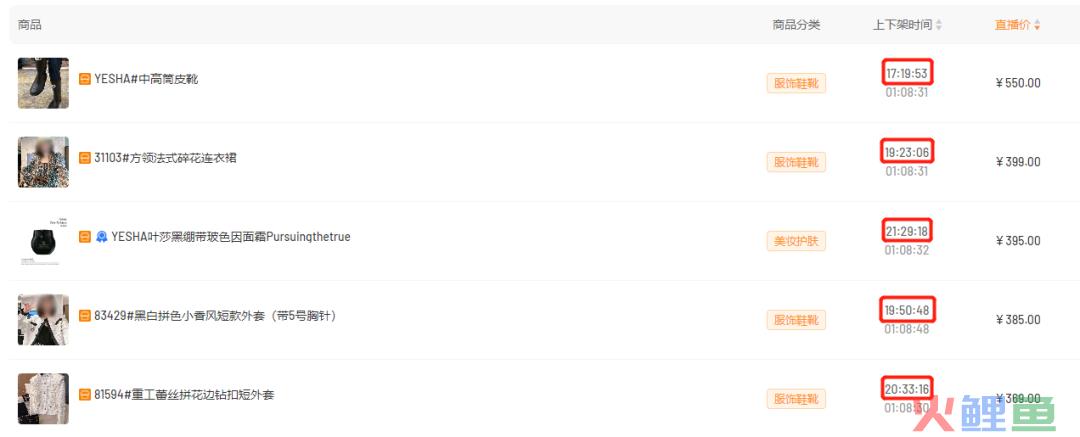Click the 17:19:53 listing time
This screenshot has height=437, width=1080.
tap(907, 73)
